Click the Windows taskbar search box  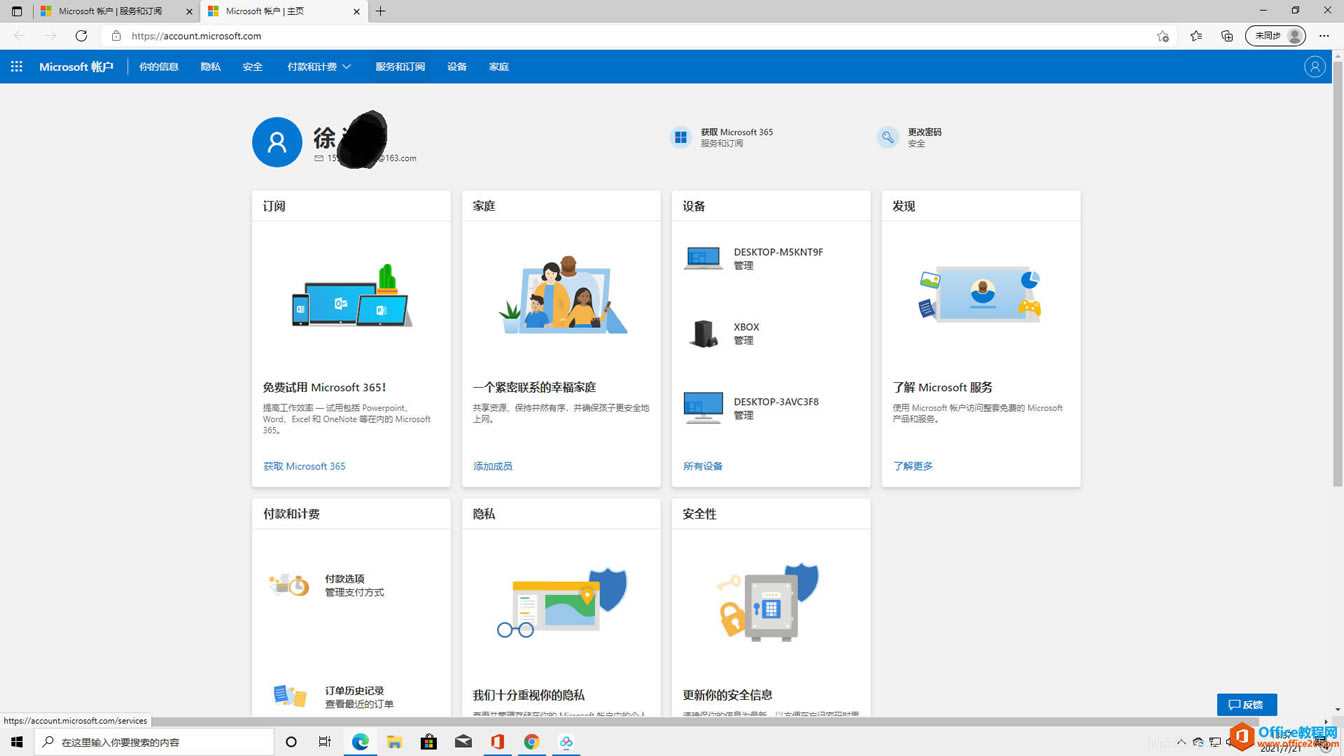[x=154, y=742]
